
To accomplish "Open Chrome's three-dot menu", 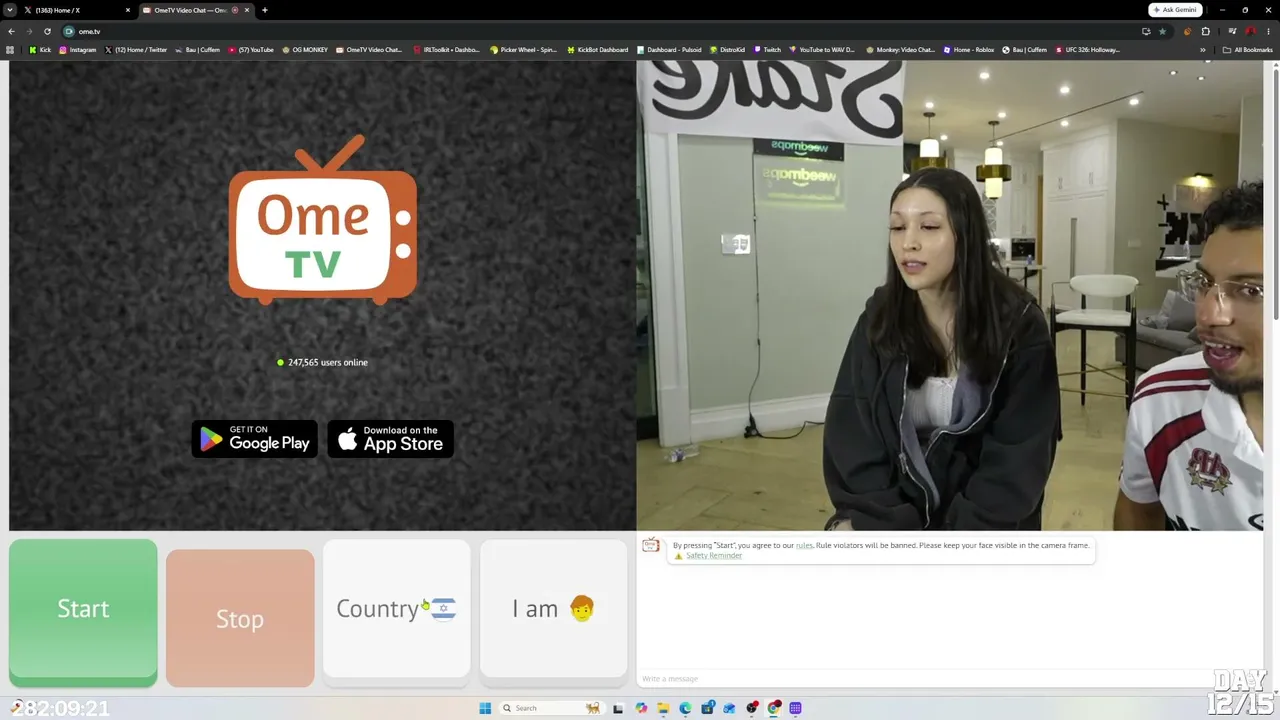I will (x=1268, y=31).
